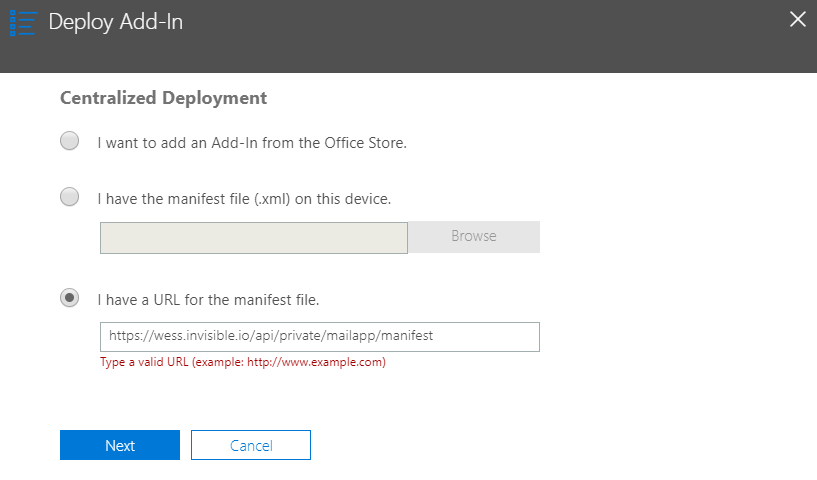Click the 'I want to add an Add-In from the Office Store' label
The image size is (817, 480).
point(252,143)
